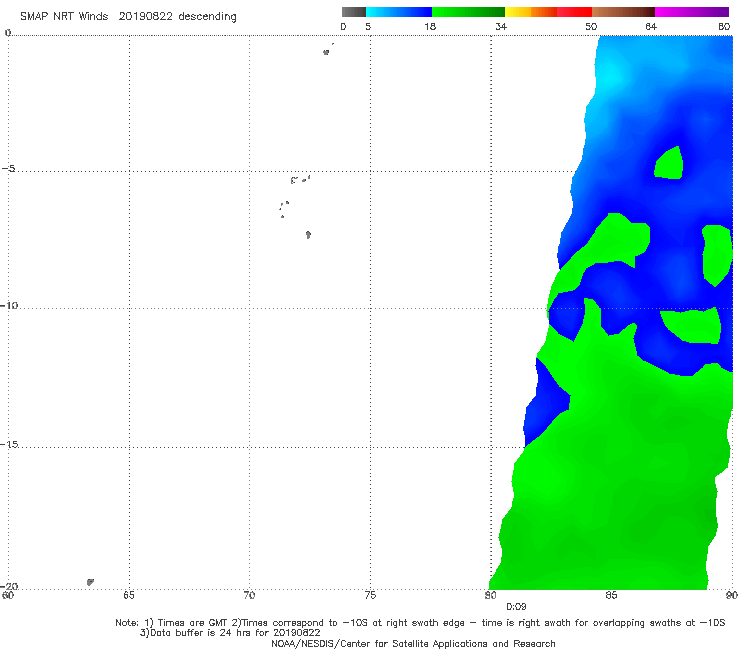
Task: Click the latitude label "-5"
Action: click(x=8, y=169)
